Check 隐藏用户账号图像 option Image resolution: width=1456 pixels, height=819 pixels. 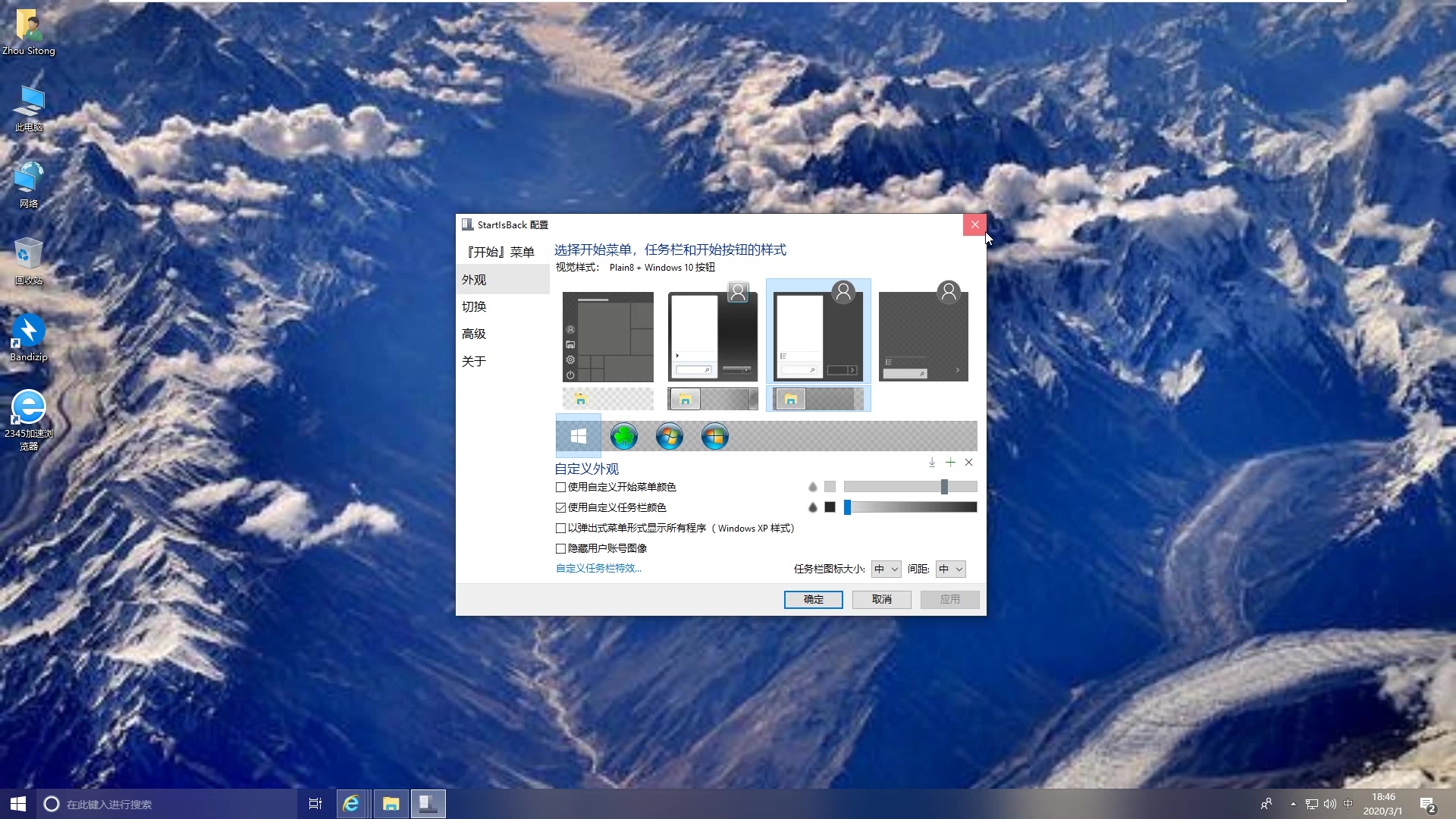tap(561, 548)
